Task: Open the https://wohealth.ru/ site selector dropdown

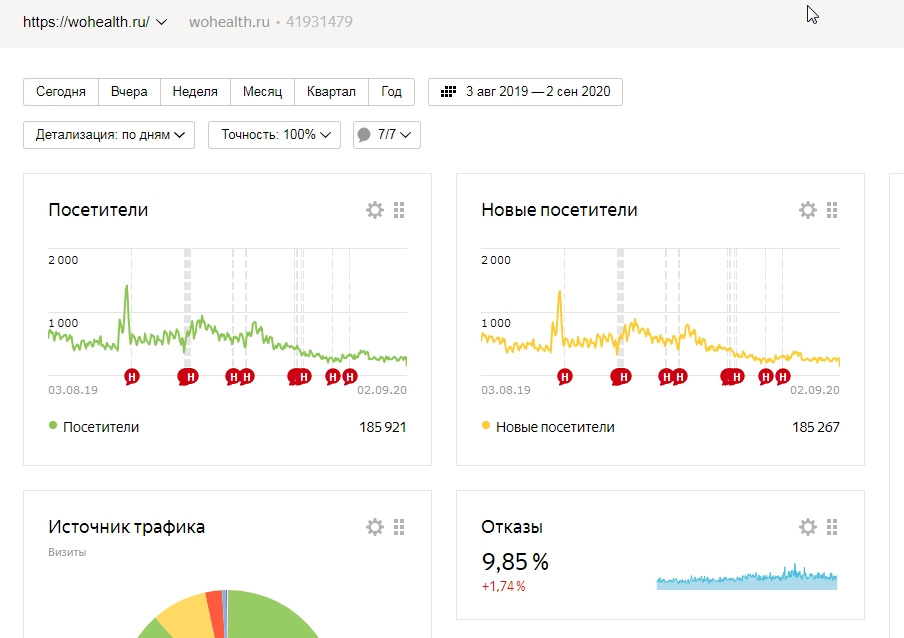Action: (x=95, y=22)
